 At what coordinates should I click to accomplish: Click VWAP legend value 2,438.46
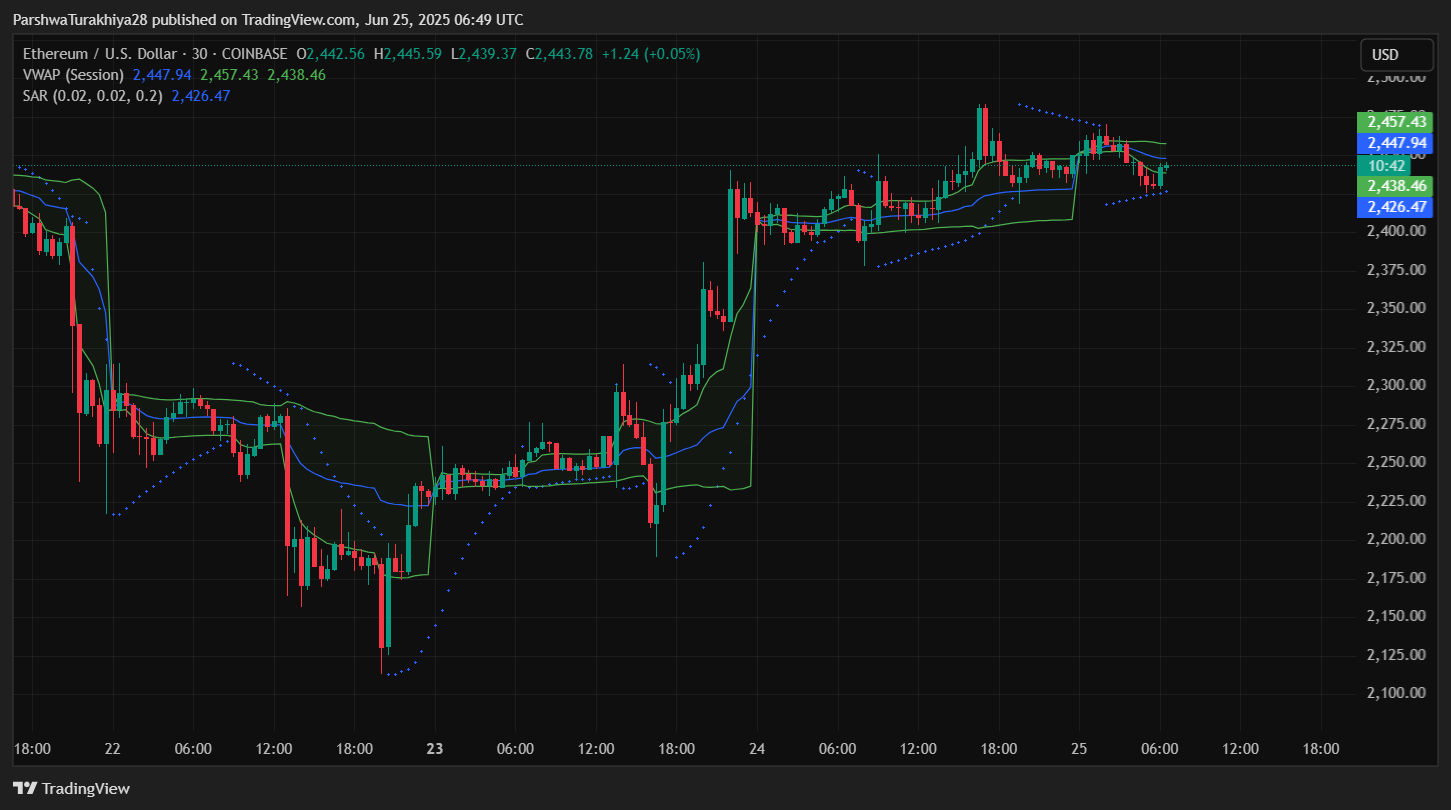296,75
